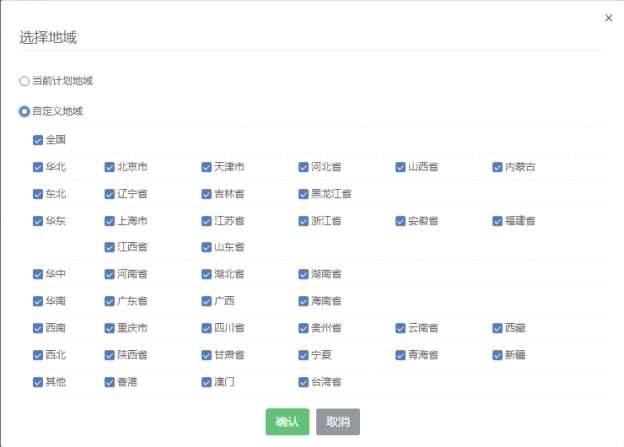624x447 pixels.
Task: Click the green 确认 button
Action: (x=287, y=422)
